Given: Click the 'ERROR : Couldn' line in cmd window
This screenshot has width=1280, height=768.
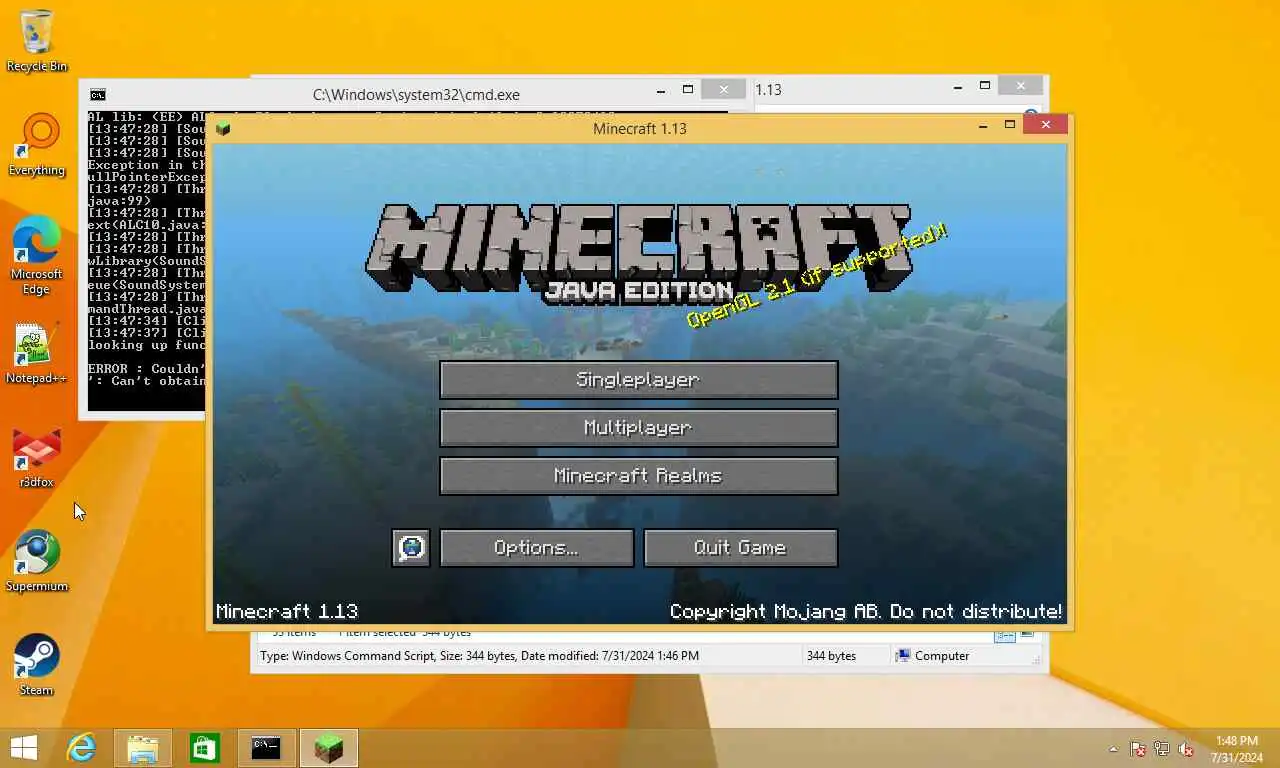Looking at the screenshot, I should point(147,369).
